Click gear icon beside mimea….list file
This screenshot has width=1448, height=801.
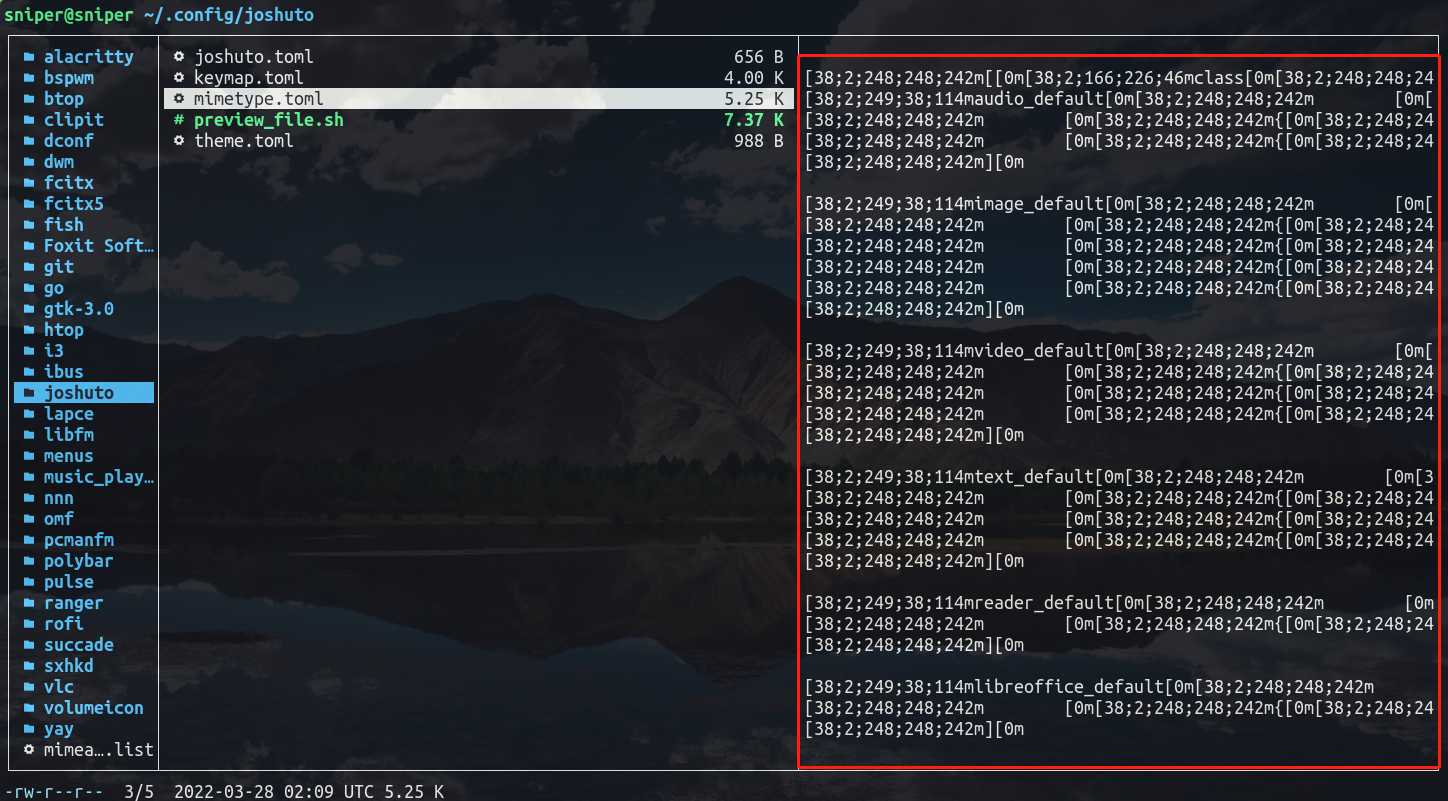(x=29, y=750)
